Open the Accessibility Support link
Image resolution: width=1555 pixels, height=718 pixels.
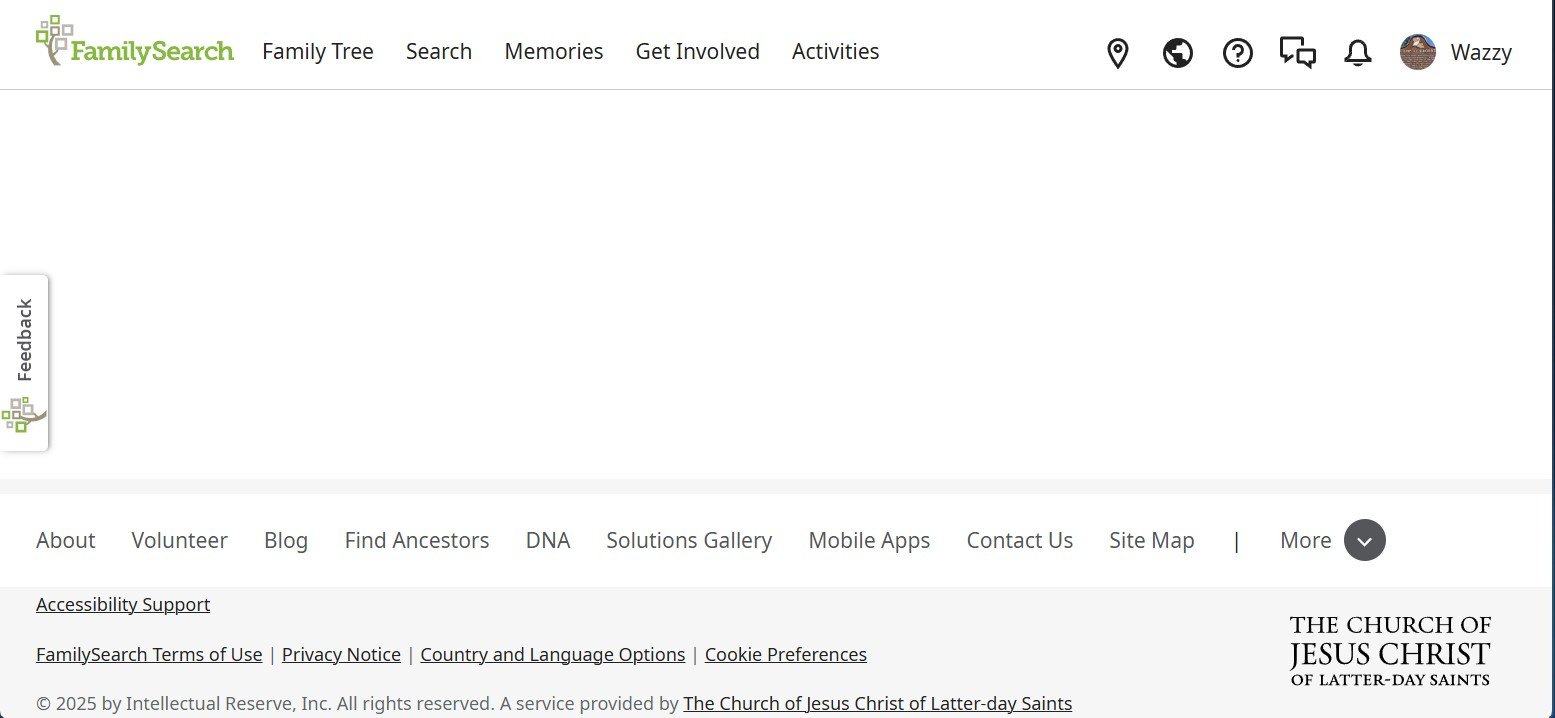[x=122, y=604]
